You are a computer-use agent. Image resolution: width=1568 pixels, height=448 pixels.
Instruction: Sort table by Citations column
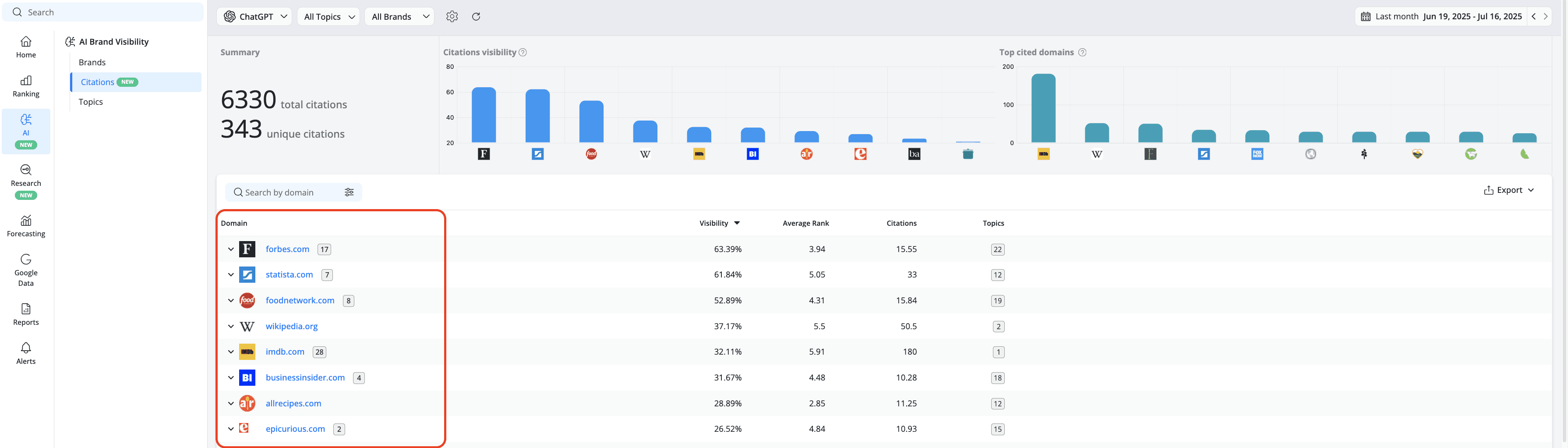901,223
